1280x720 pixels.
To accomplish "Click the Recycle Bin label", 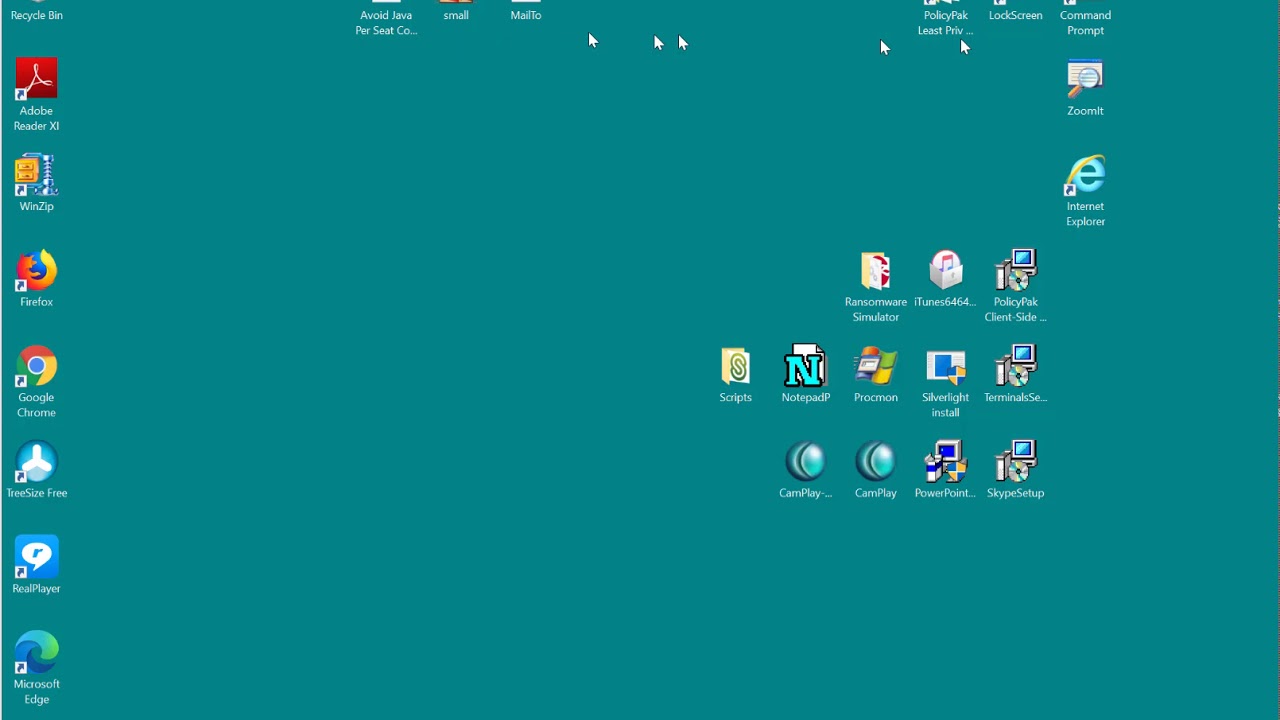I will (x=36, y=15).
